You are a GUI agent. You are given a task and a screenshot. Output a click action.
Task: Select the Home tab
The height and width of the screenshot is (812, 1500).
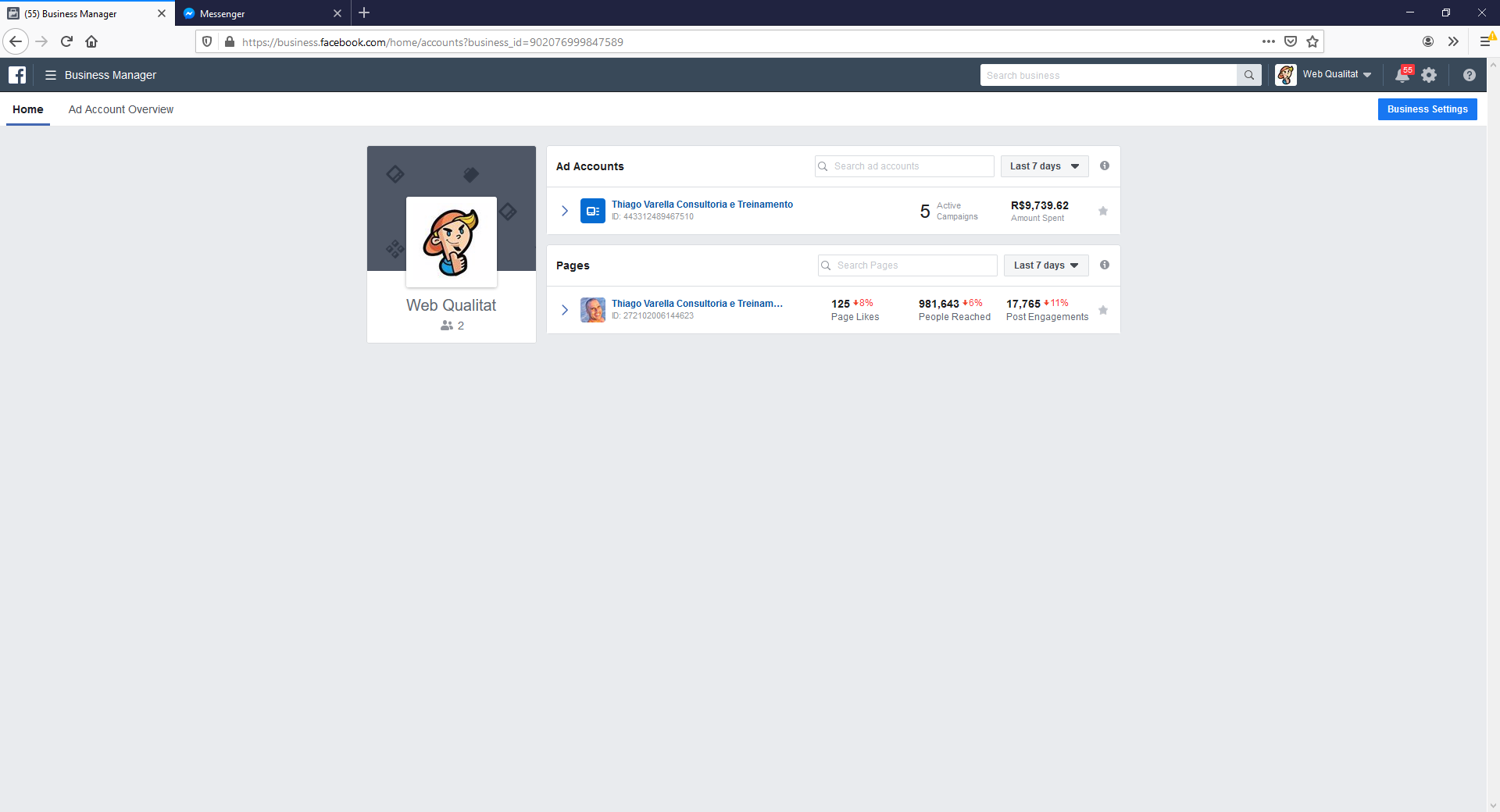click(x=28, y=109)
